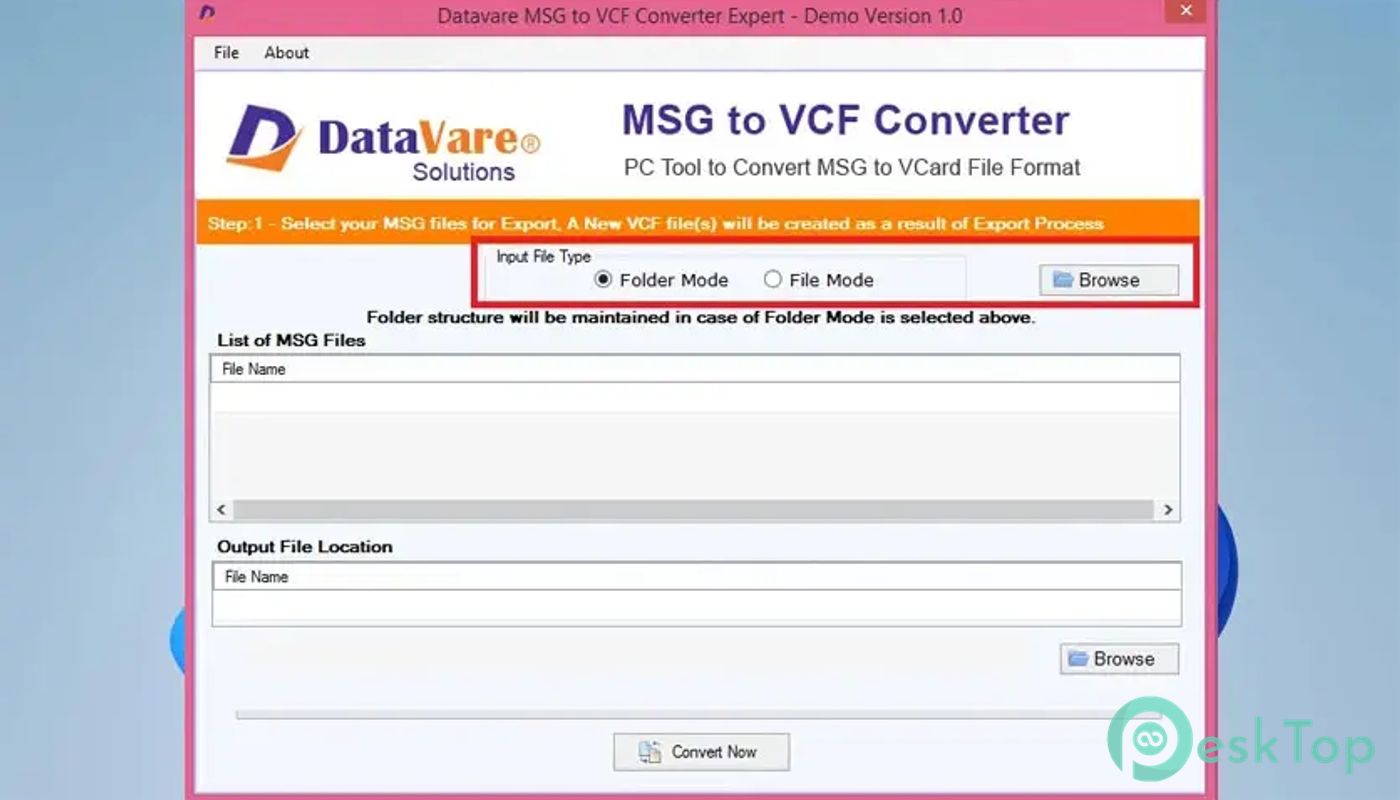This screenshot has height=800, width=1400.
Task: Click the empty area of the MSG files list
Action: tap(694, 450)
